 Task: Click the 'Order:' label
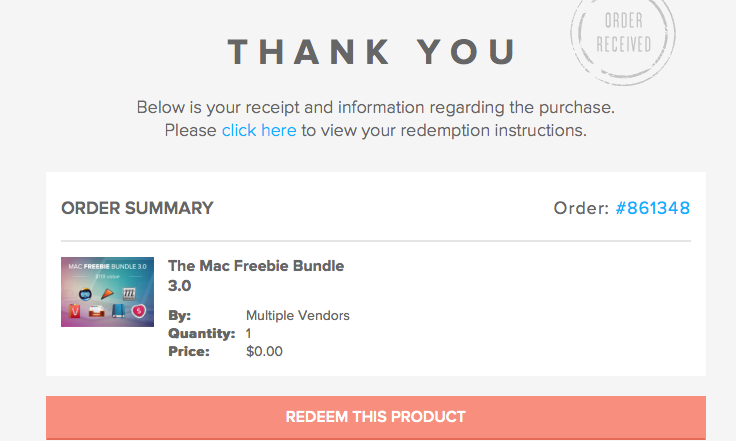[581, 208]
